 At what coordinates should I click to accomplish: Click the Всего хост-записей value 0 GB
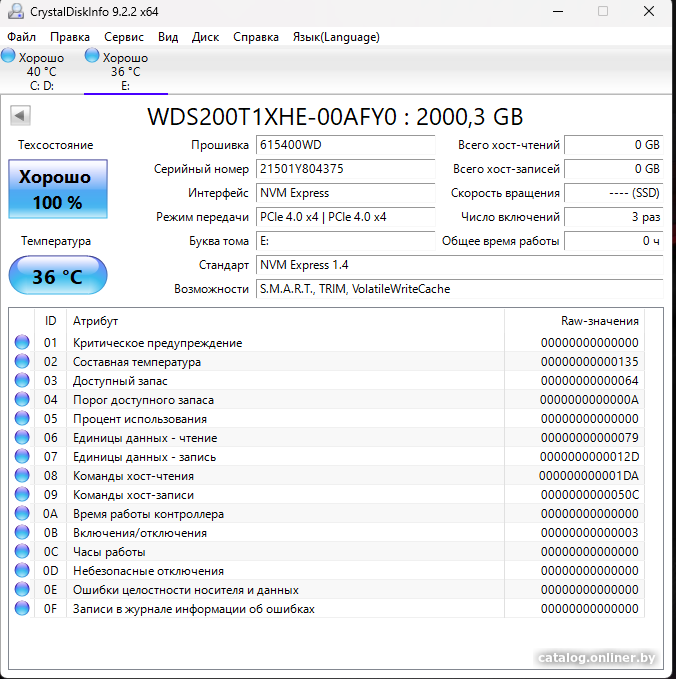(x=614, y=169)
